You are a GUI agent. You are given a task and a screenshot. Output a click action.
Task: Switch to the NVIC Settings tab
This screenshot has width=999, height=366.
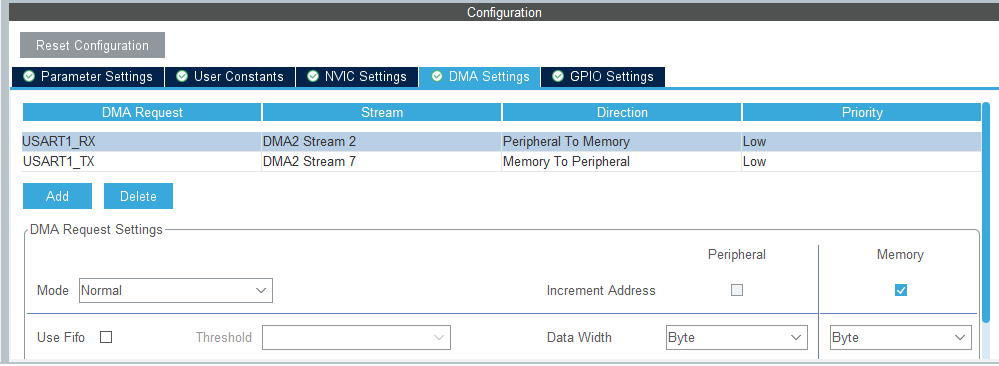(x=357, y=77)
